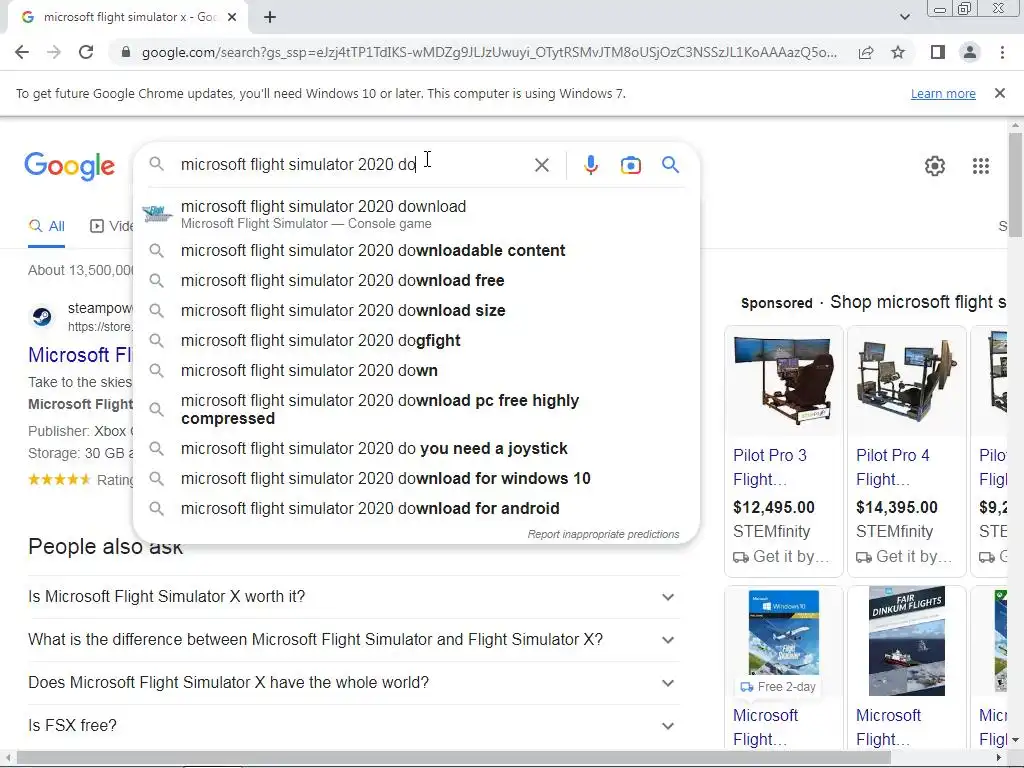This screenshot has height=768, width=1024.
Task: Open the Chrome profile avatar menu
Action: (970, 52)
